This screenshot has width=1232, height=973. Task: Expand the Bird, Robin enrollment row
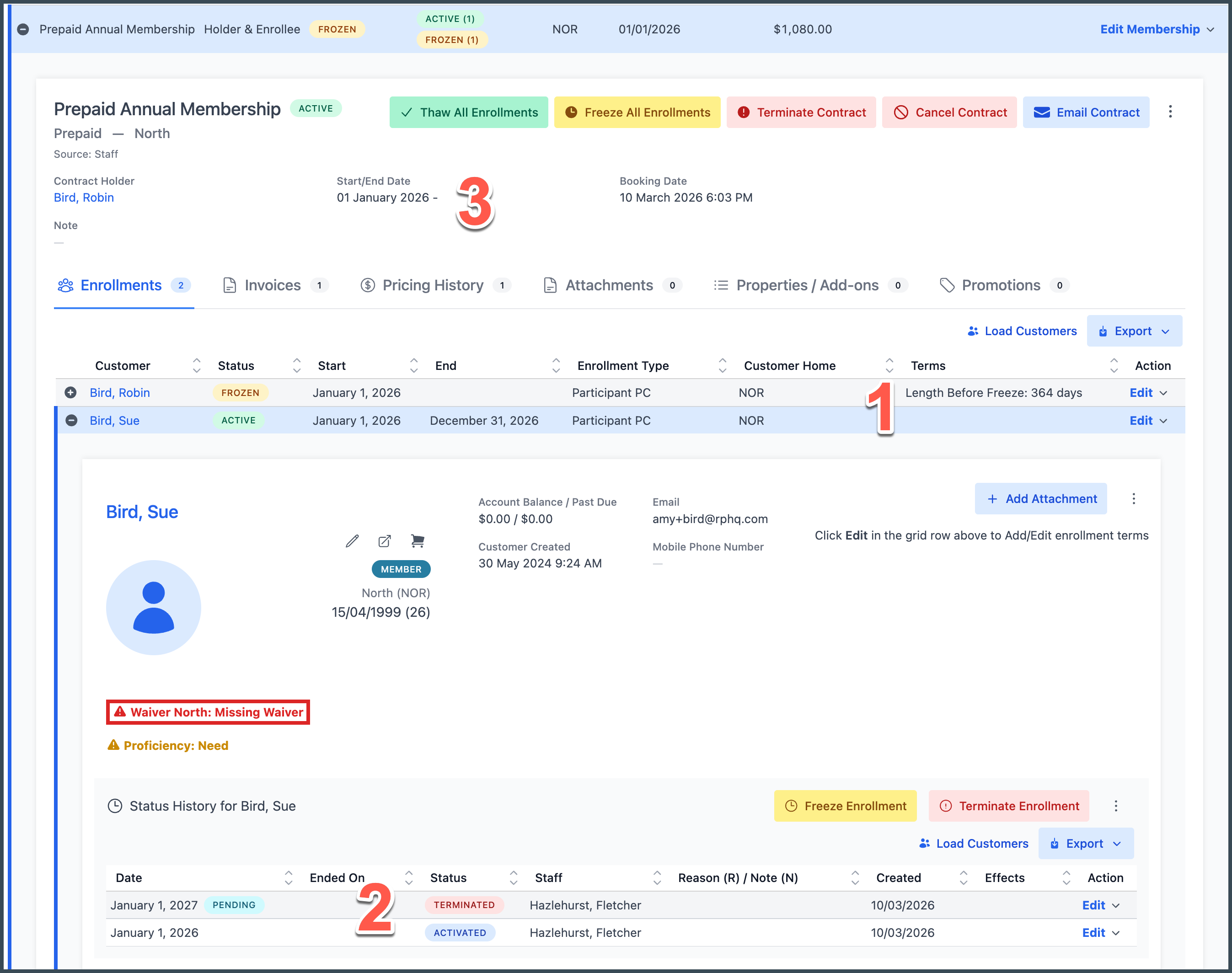tap(71, 392)
